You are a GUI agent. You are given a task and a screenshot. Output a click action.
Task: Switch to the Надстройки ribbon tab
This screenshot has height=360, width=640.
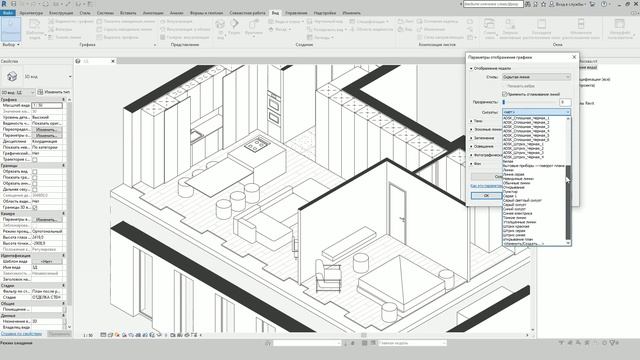pyautogui.click(x=325, y=13)
